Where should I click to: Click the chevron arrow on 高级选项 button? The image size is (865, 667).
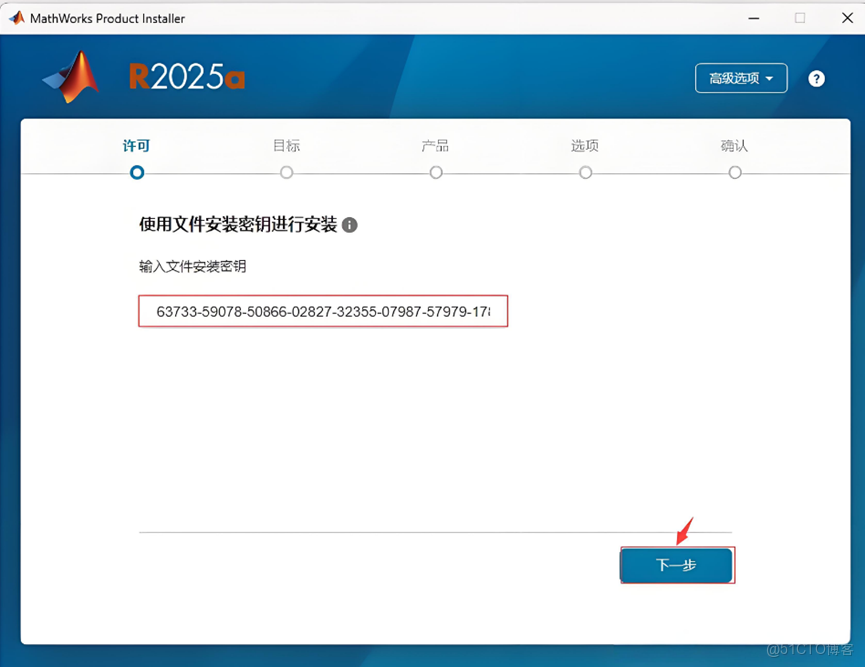point(771,77)
